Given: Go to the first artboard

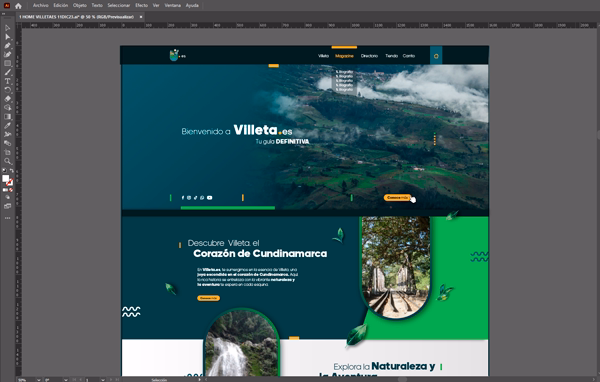Looking at the screenshot, I should [x=75, y=380].
